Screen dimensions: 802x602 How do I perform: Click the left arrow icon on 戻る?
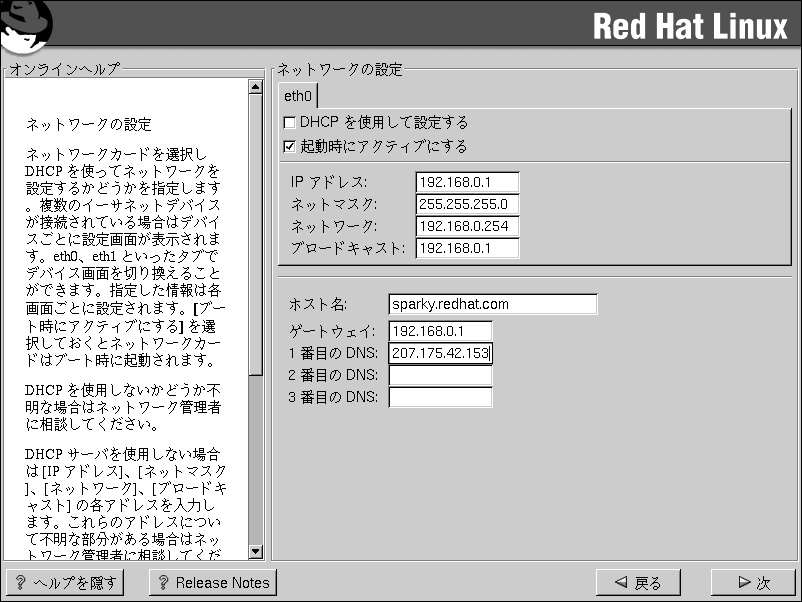[621, 583]
